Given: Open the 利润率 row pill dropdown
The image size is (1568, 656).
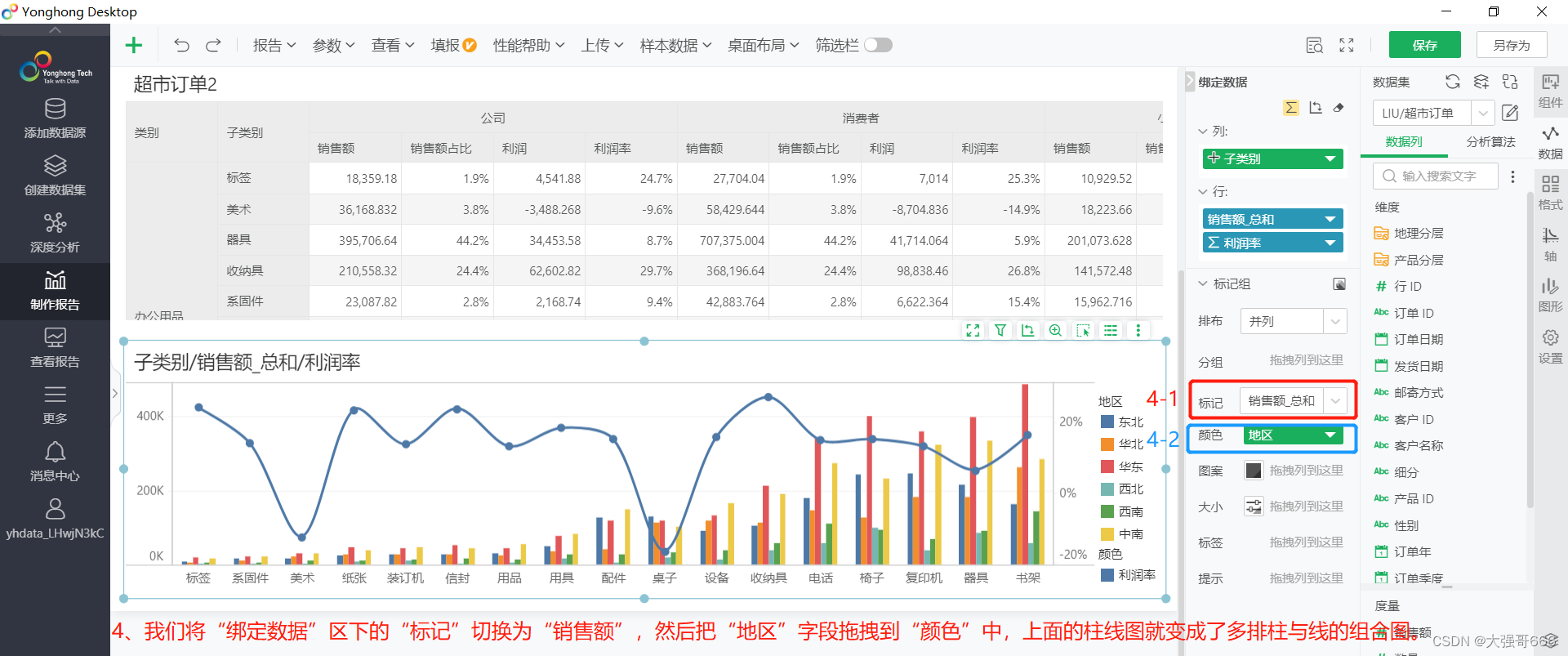Looking at the screenshot, I should click(1330, 243).
